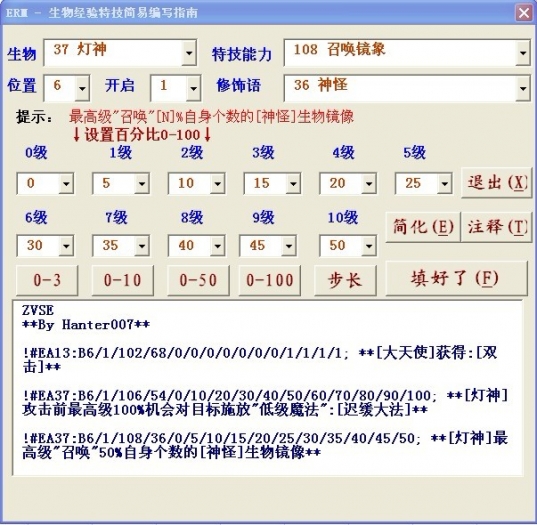Click the !#EA13 大天使 script line
The width and height of the screenshot is (537, 525).
pos(260,360)
